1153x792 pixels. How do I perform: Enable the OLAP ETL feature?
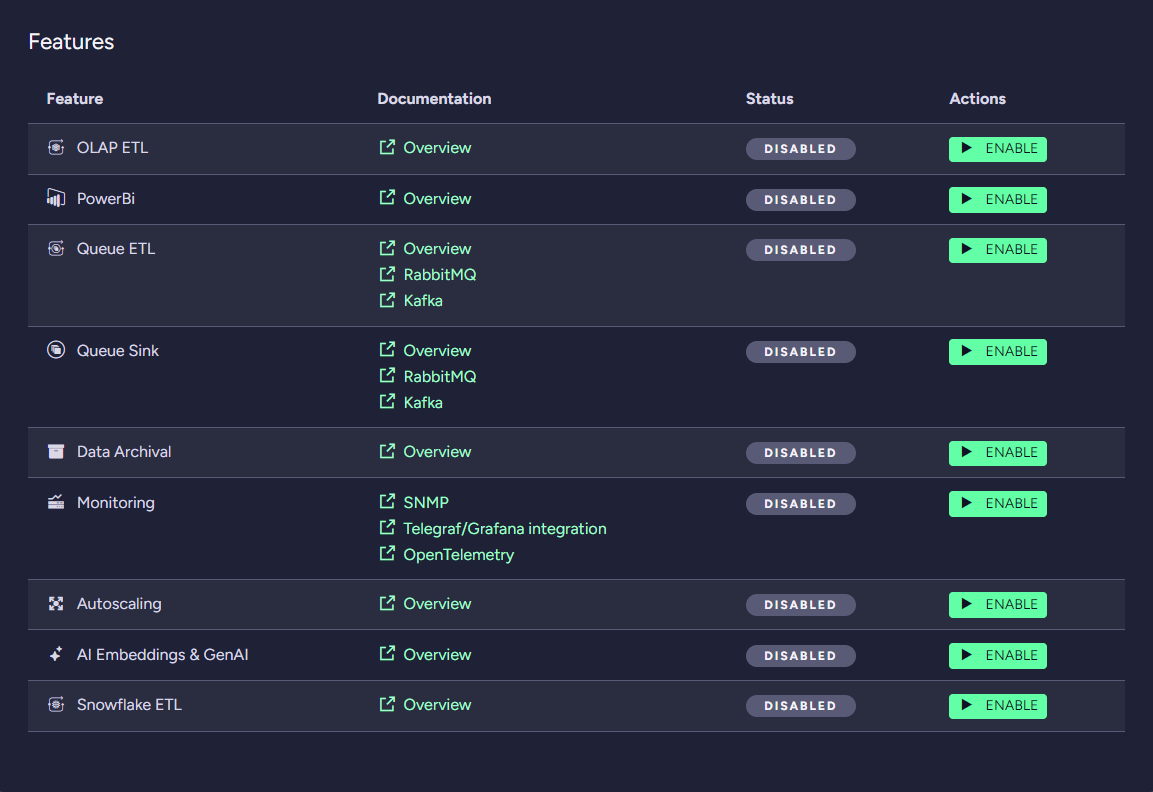click(x=997, y=149)
